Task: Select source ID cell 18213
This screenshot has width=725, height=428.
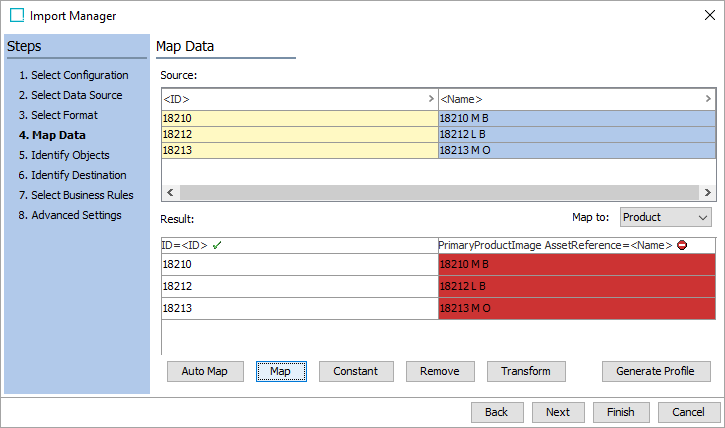Action: coord(300,150)
